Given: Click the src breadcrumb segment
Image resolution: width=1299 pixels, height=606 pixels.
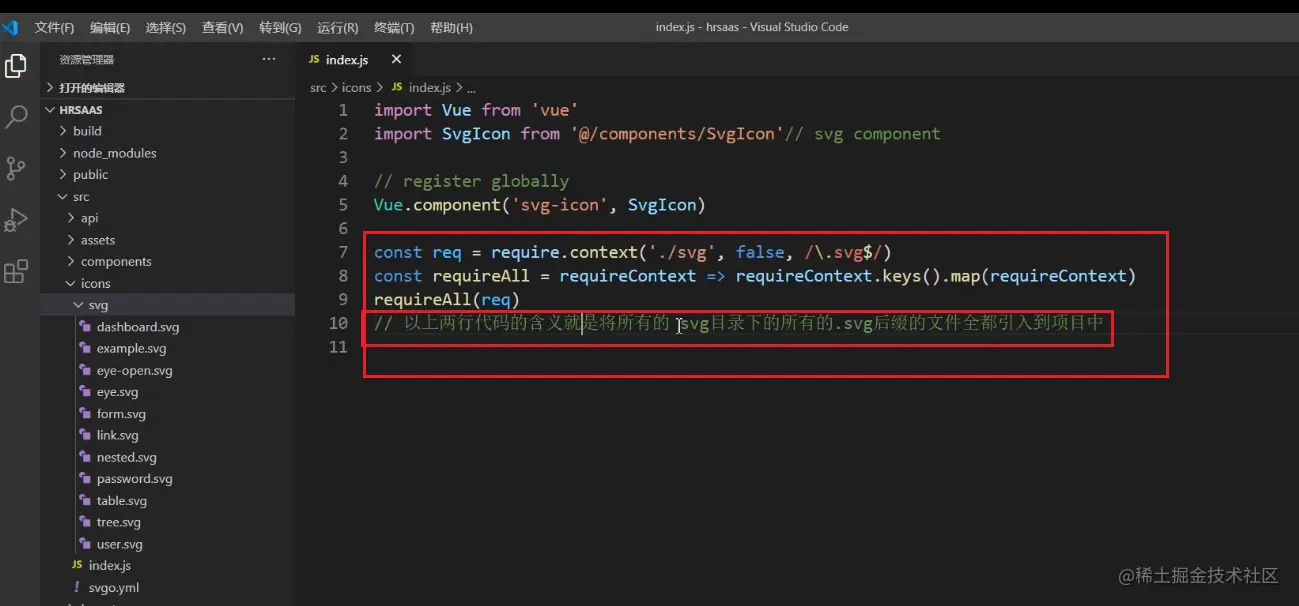Looking at the screenshot, I should pos(318,88).
